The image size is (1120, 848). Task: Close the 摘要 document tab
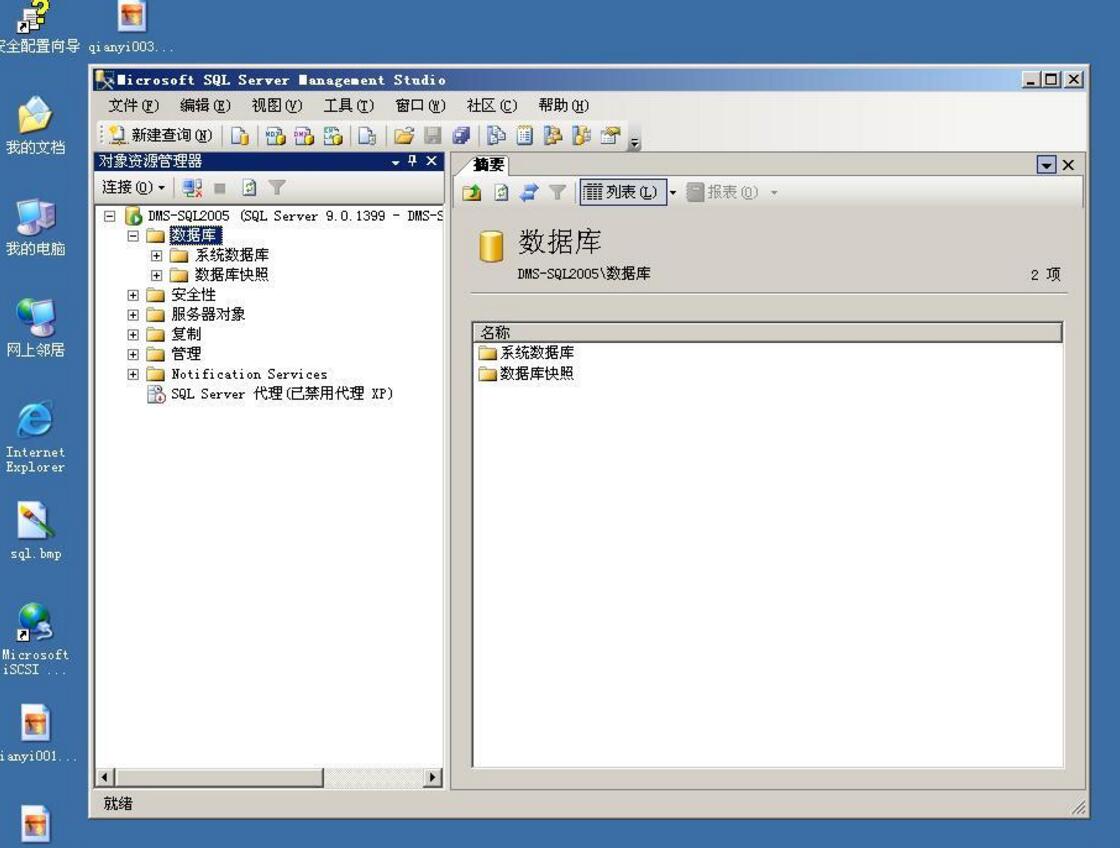click(1069, 165)
